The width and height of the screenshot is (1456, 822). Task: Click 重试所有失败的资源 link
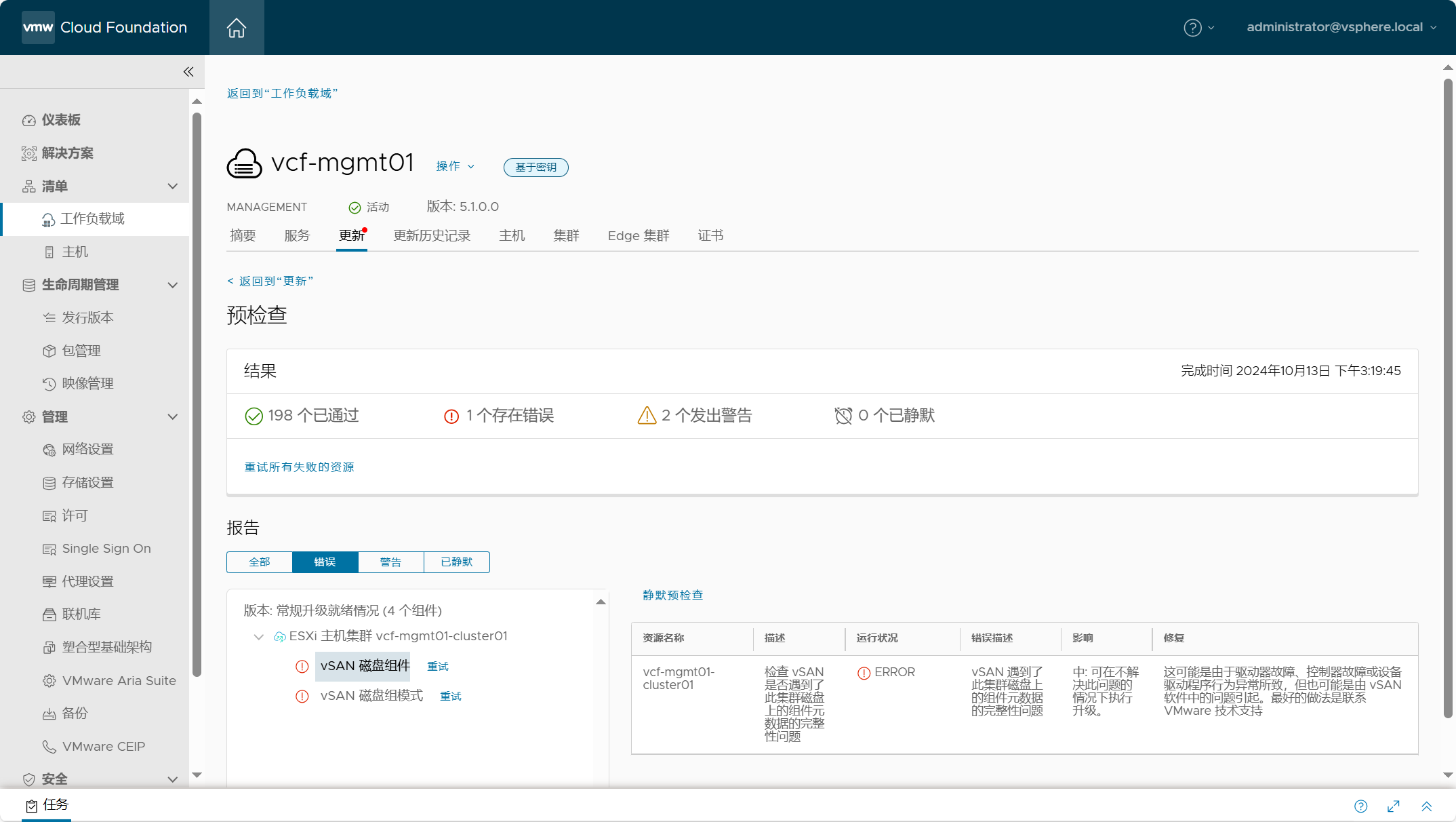pos(299,467)
